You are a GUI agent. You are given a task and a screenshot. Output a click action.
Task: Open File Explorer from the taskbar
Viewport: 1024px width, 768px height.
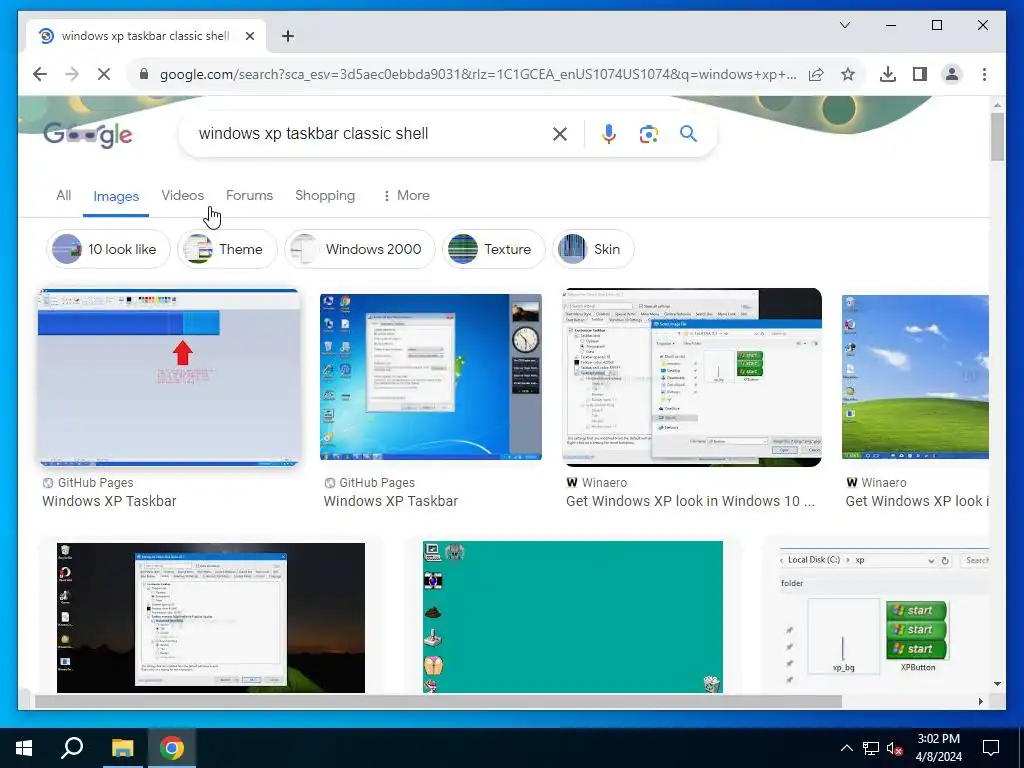coord(122,748)
